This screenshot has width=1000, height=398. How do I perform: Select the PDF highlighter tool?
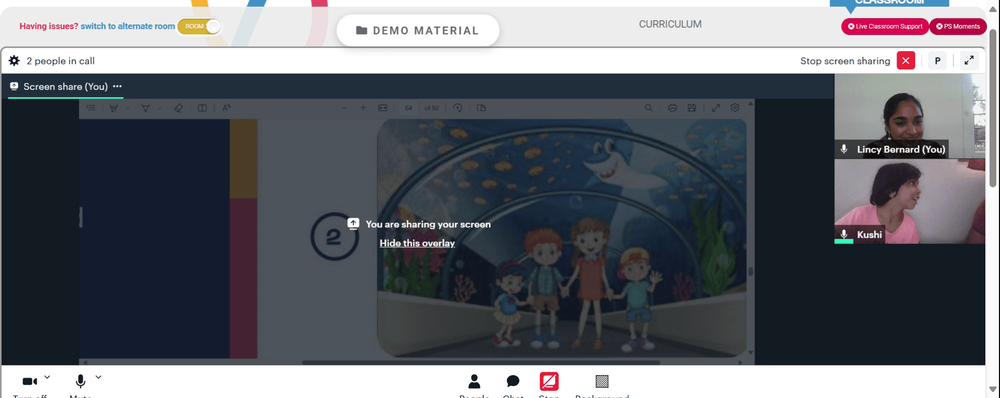coord(114,108)
